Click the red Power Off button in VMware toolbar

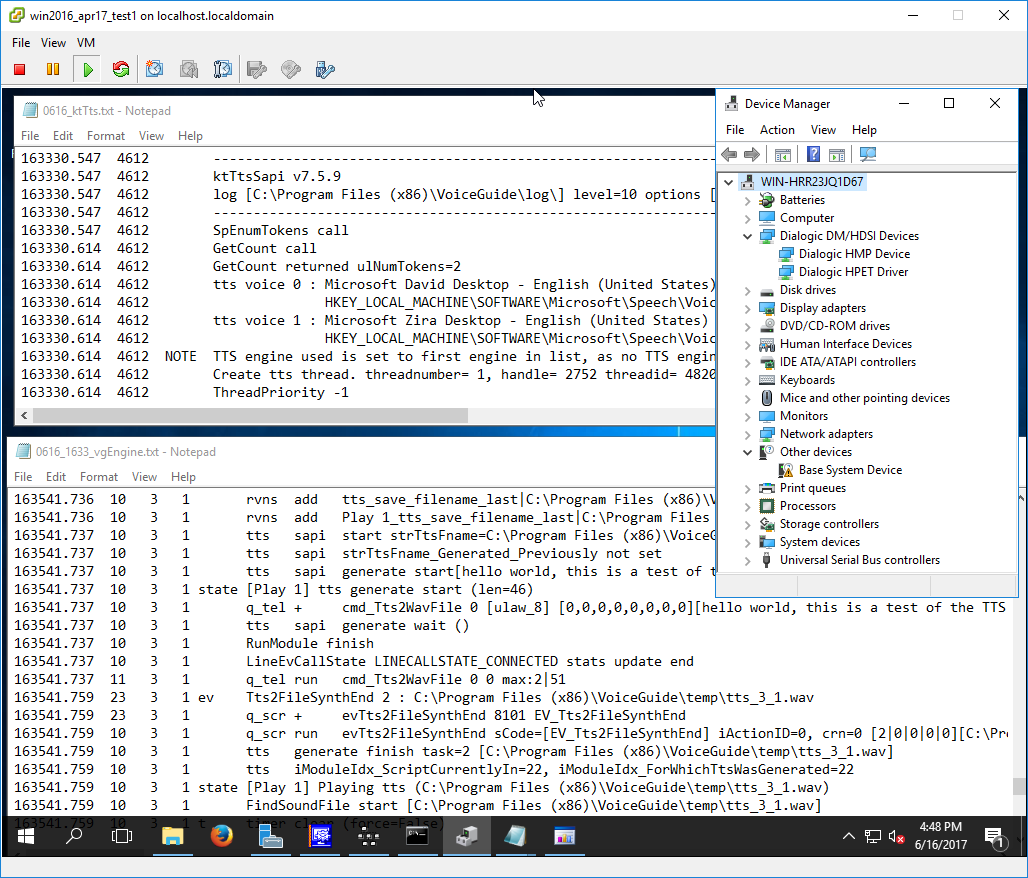pos(20,70)
